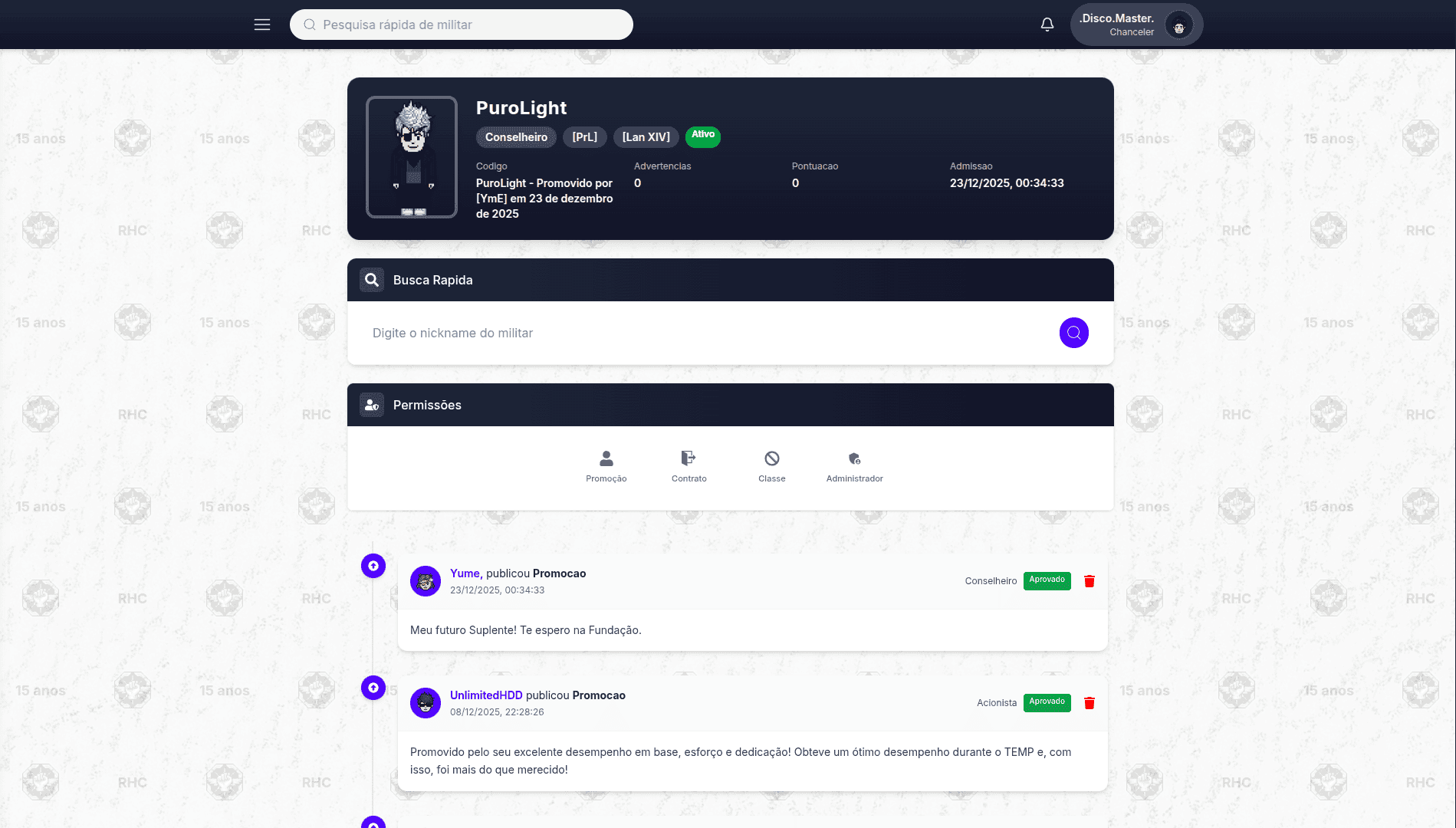Click the nickname do militar input field

705,333
